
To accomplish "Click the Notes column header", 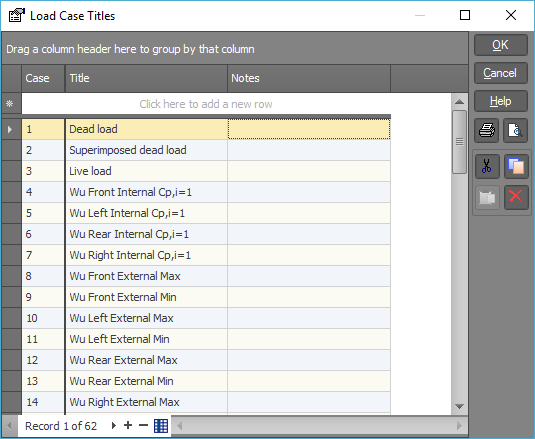I will 309,78.
